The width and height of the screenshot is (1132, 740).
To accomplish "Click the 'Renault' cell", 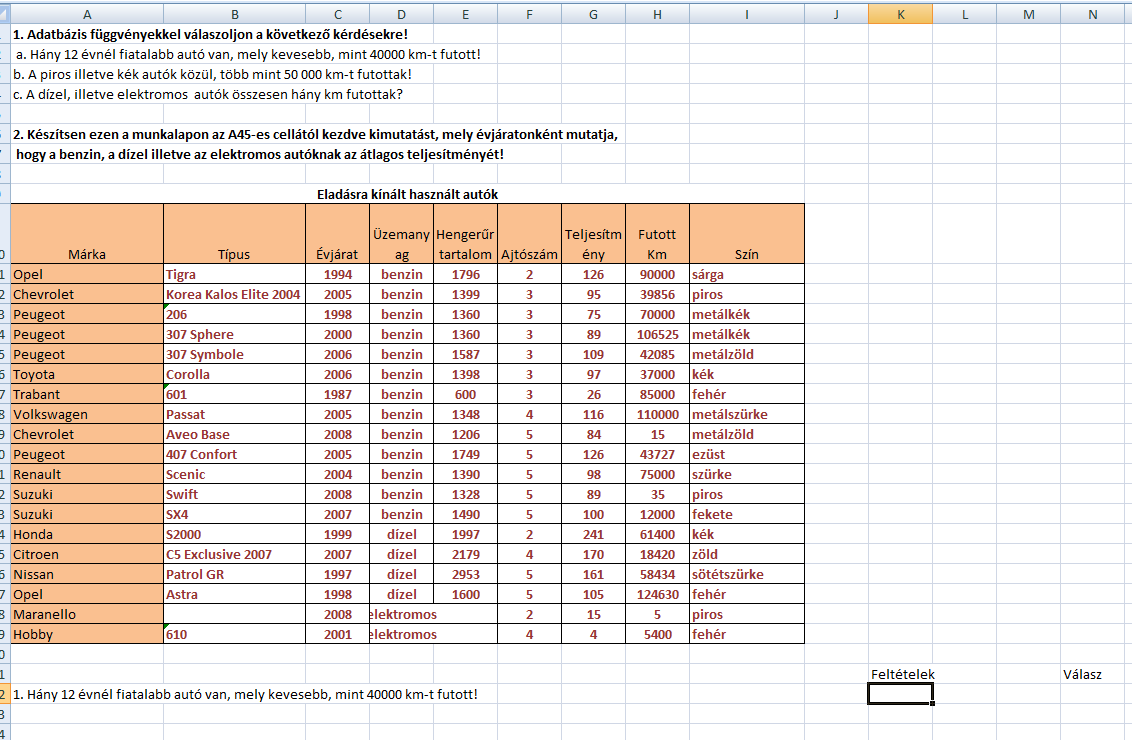I will tap(87, 474).
